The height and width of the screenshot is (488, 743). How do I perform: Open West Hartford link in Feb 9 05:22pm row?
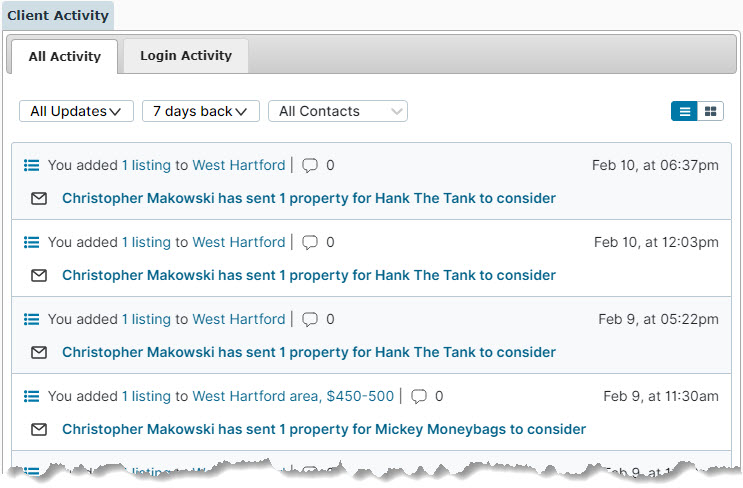pyautogui.click(x=239, y=319)
